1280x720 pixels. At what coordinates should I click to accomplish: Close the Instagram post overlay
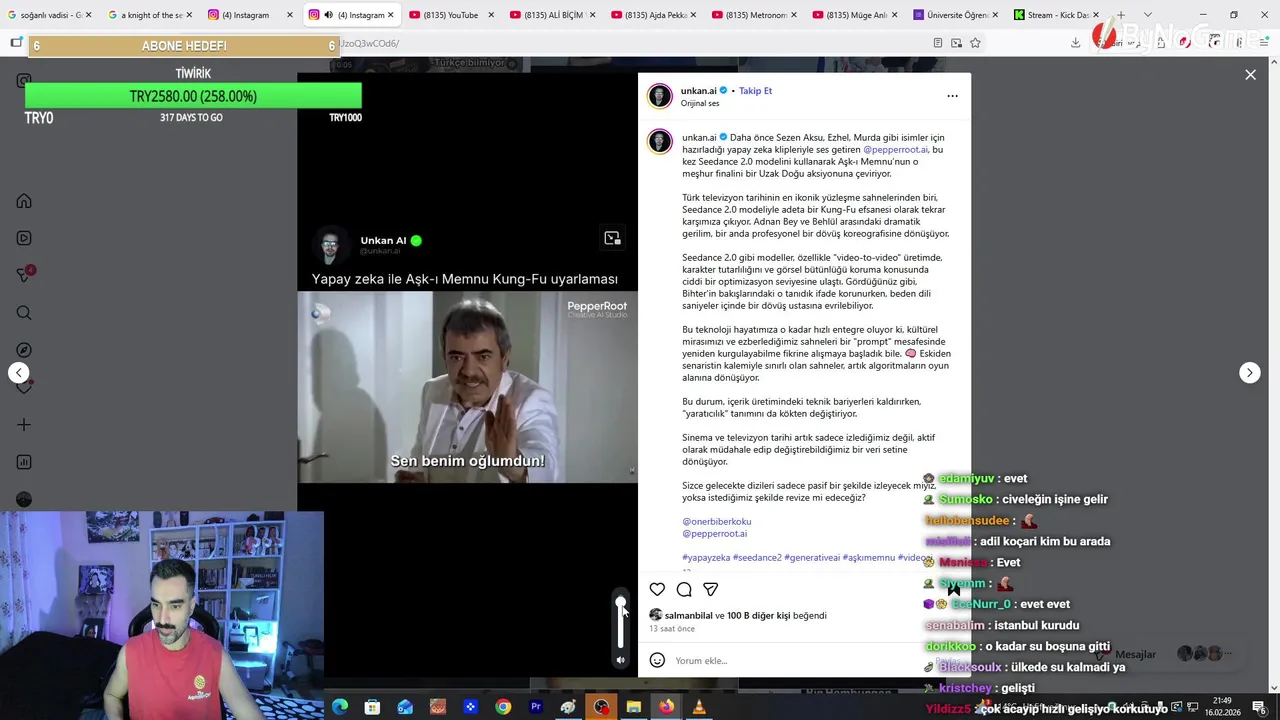[1250, 75]
